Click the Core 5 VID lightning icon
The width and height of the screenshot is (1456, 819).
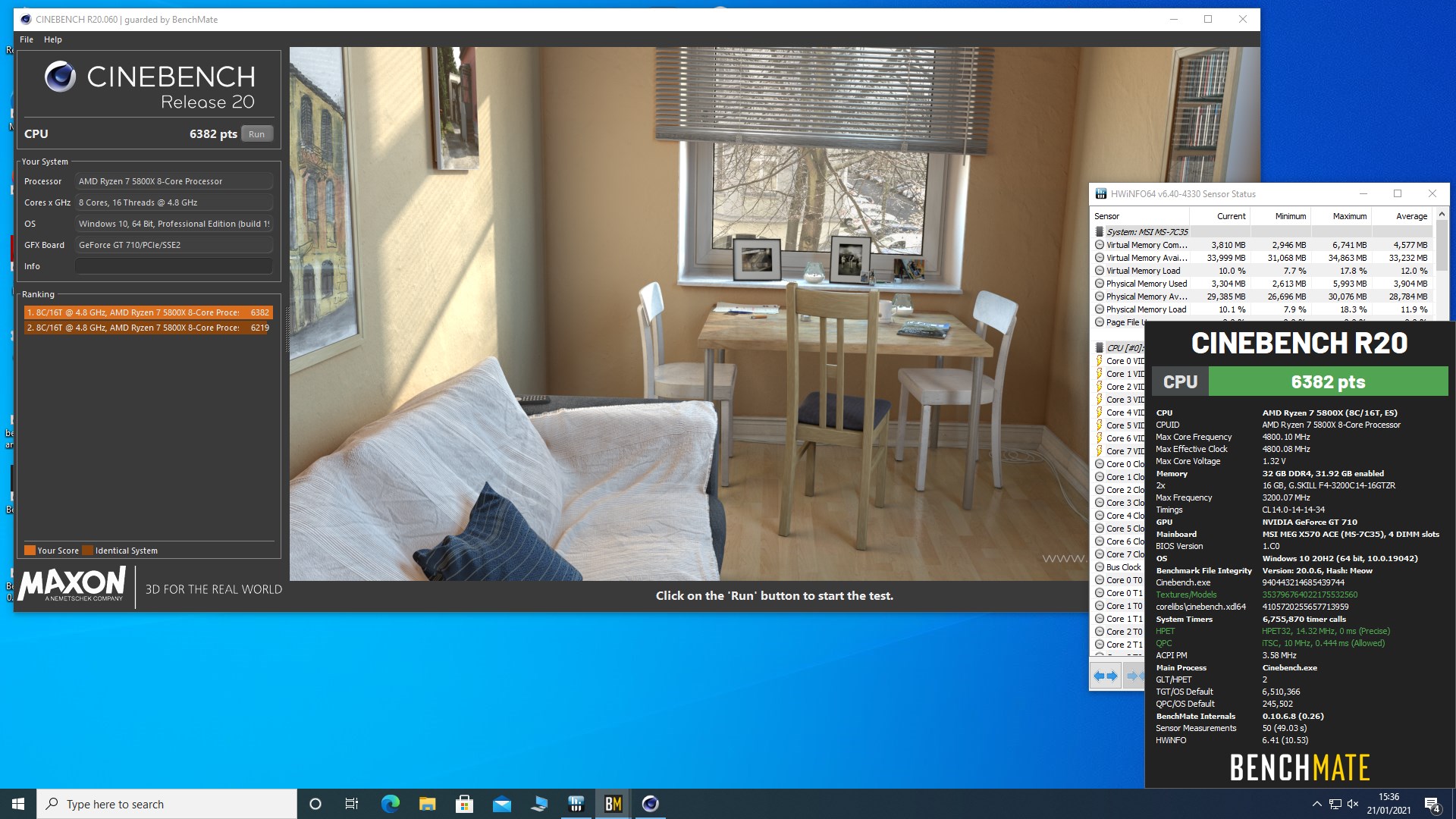(1100, 425)
